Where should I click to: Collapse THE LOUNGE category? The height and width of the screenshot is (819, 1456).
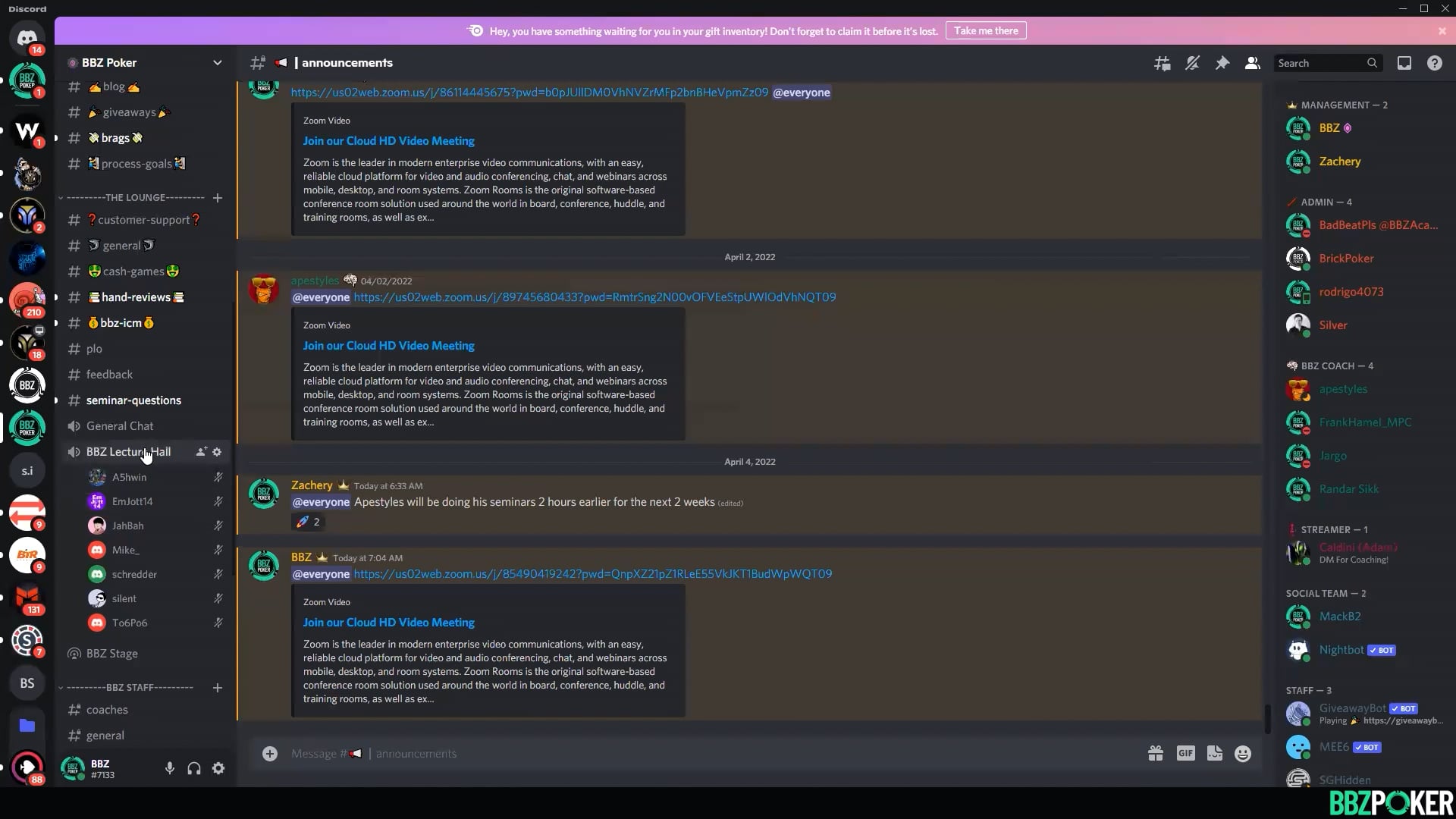[135, 198]
